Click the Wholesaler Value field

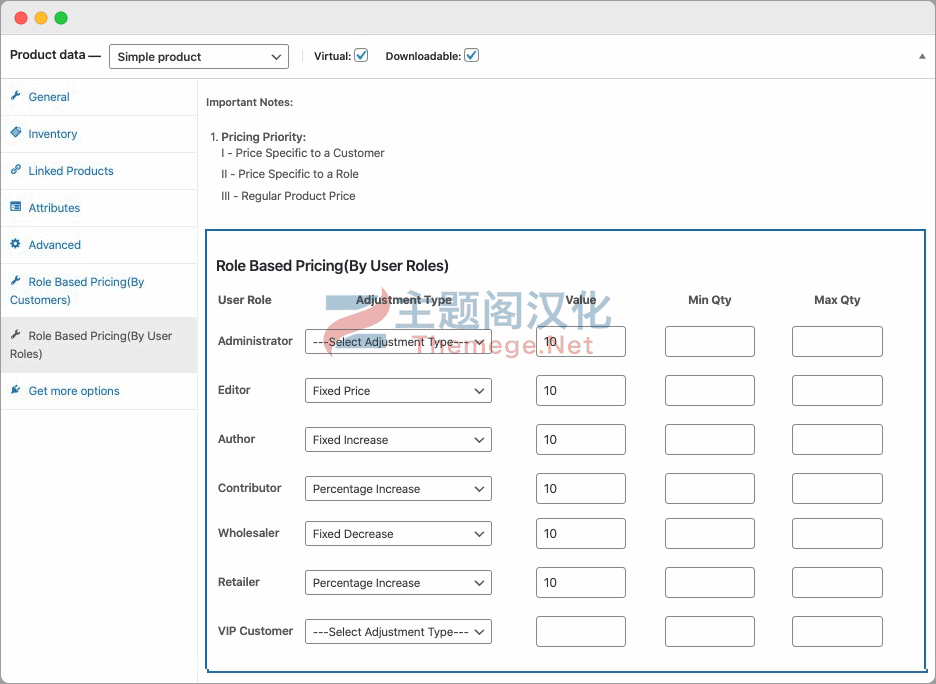coord(581,534)
